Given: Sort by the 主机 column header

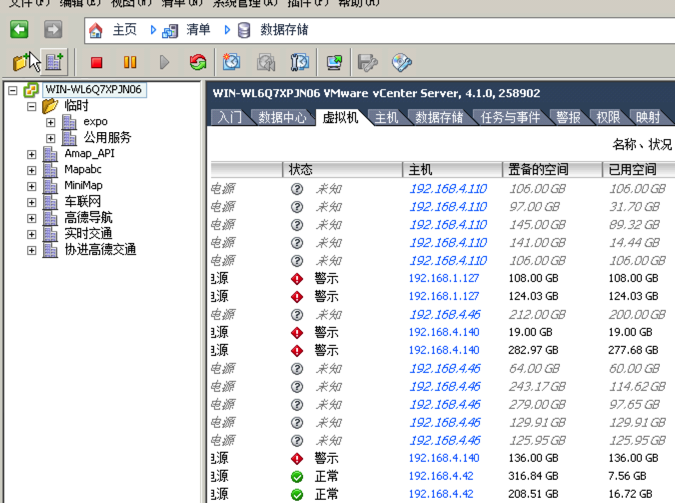Looking at the screenshot, I should pos(452,170).
